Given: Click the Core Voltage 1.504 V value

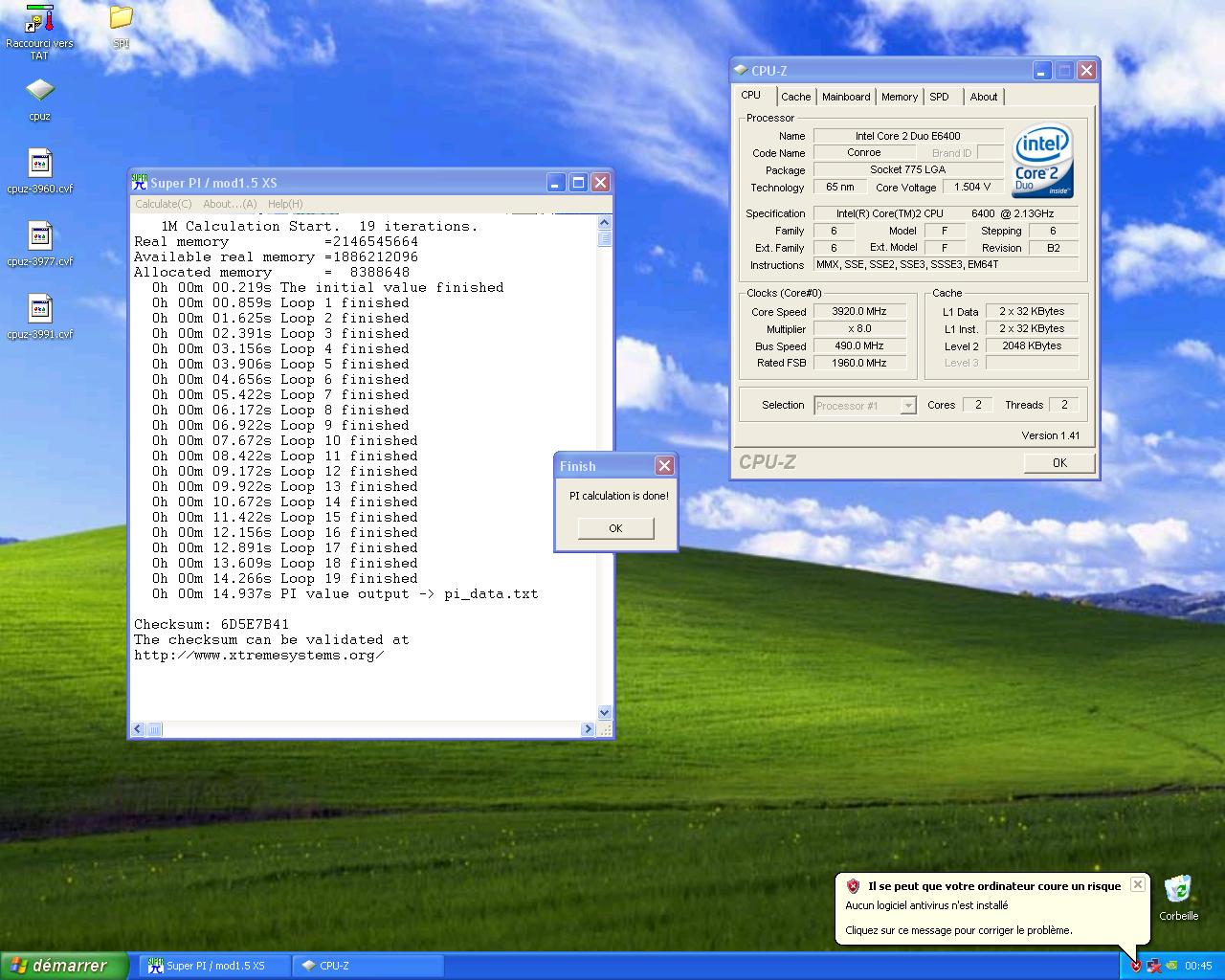Looking at the screenshot, I should (972, 188).
